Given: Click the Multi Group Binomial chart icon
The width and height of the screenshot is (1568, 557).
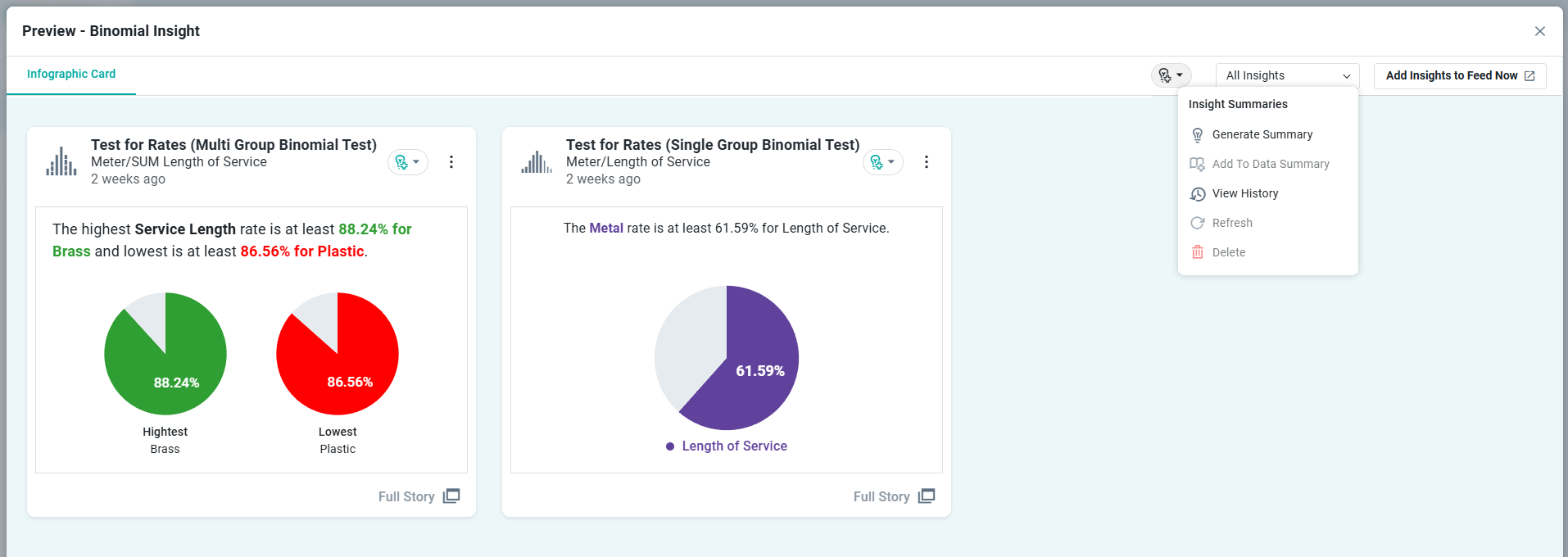Looking at the screenshot, I should pyautogui.click(x=61, y=161).
